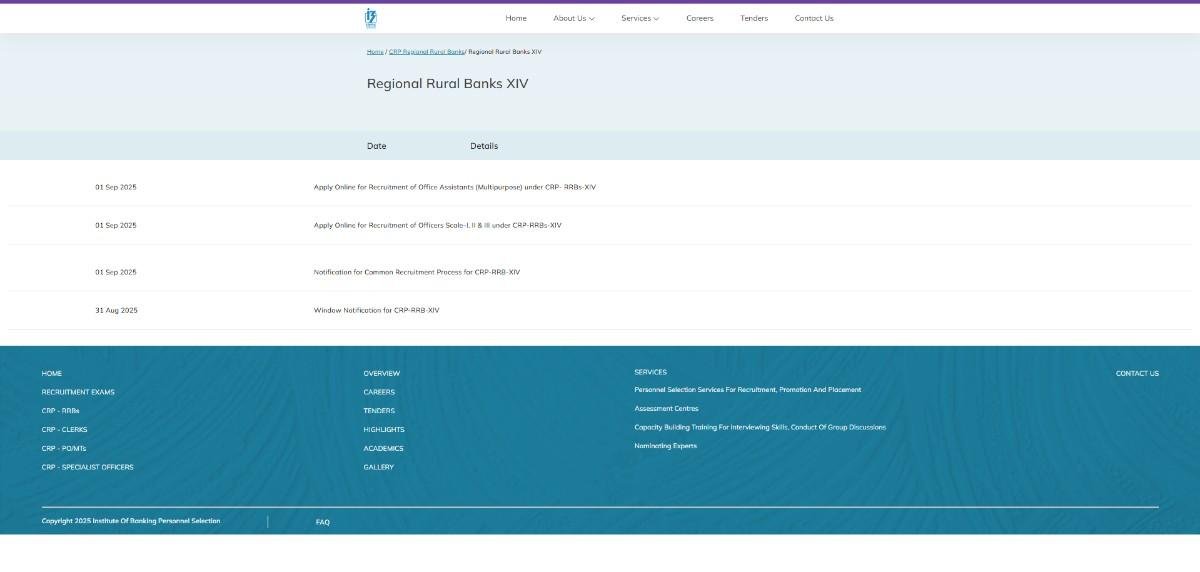Click the IBPS logo in header
The image size is (1200, 572).
(x=371, y=18)
